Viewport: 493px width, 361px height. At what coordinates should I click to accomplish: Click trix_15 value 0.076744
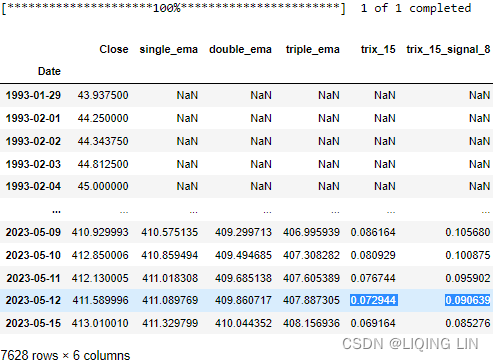(x=373, y=278)
